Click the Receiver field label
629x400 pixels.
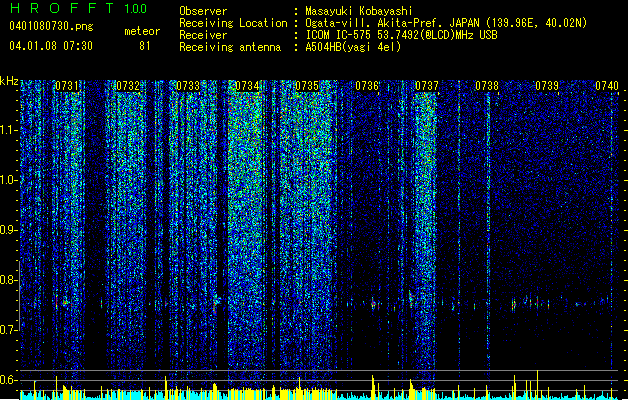[x=203, y=35]
